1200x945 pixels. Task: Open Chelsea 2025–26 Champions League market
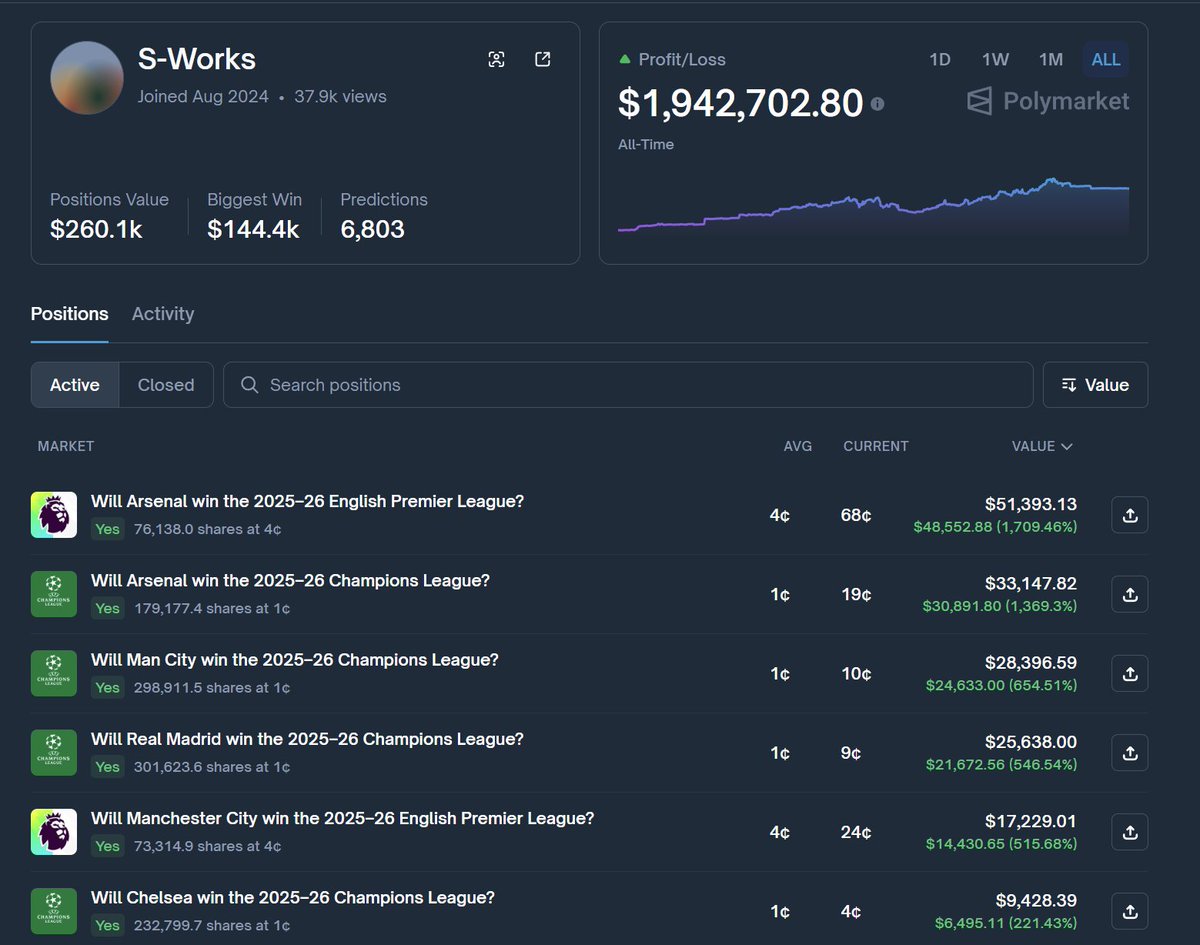[x=293, y=897]
